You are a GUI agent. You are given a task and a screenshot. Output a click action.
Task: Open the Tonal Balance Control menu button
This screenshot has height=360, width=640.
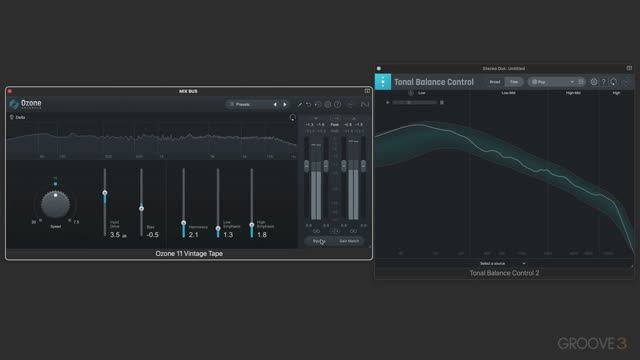pyautogui.click(x=383, y=82)
